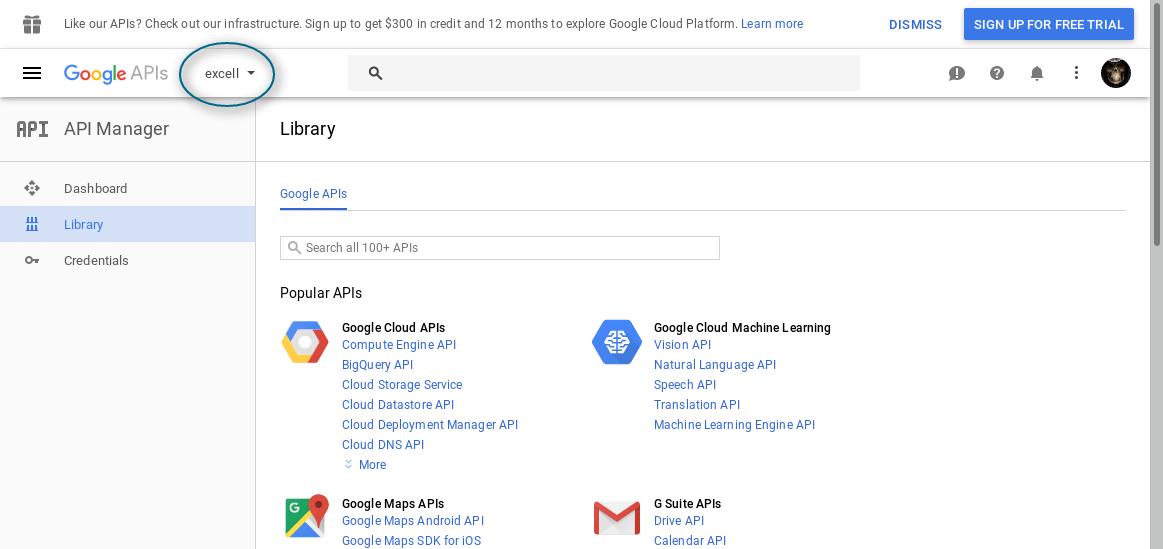Open Drive API link
Image resolution: width=1163 pixels, height=549 pixels.
pos(679,522)
